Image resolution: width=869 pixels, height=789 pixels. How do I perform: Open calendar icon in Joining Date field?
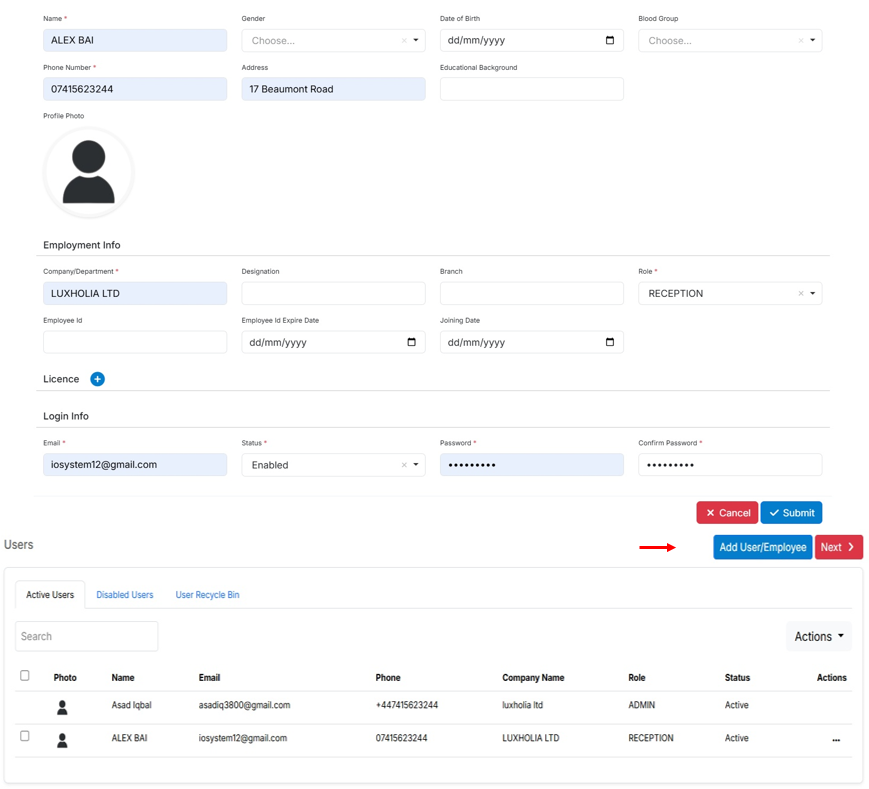coord(610,342)
